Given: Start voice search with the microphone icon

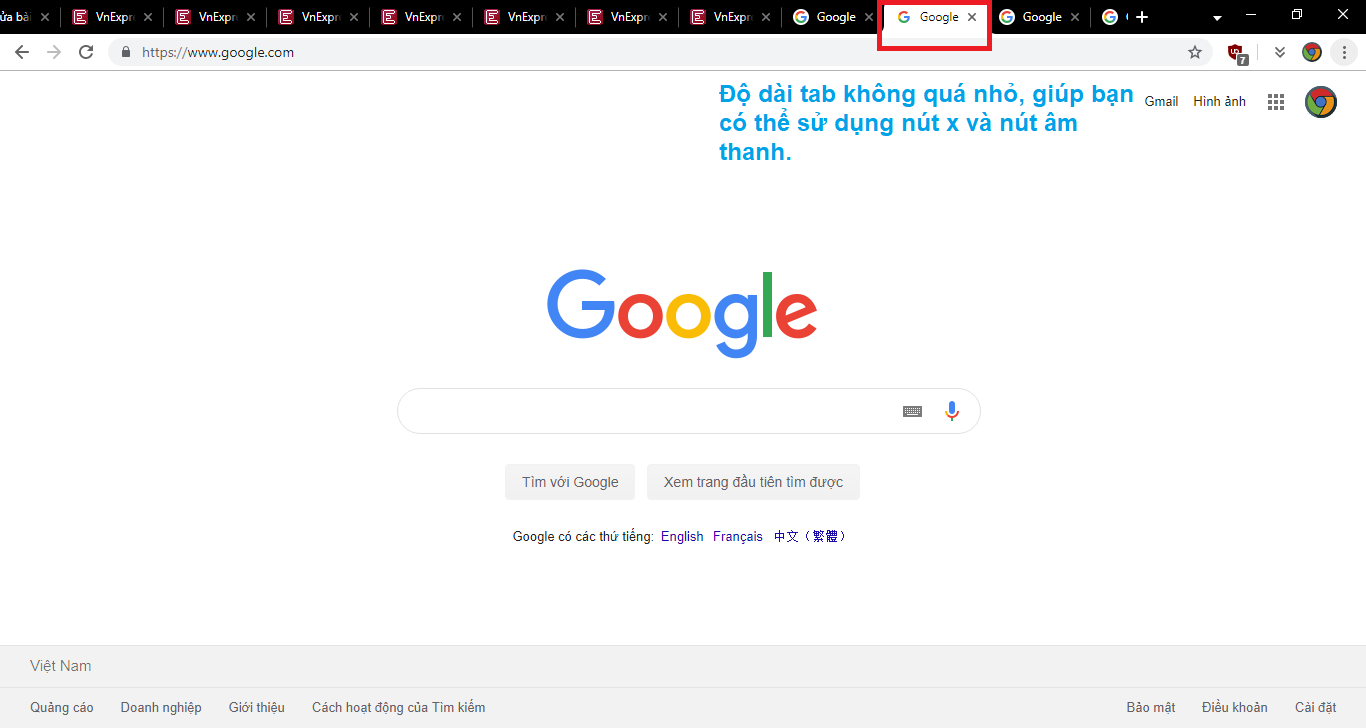Looking at the screenshot, I should click(x=951, y=411).
